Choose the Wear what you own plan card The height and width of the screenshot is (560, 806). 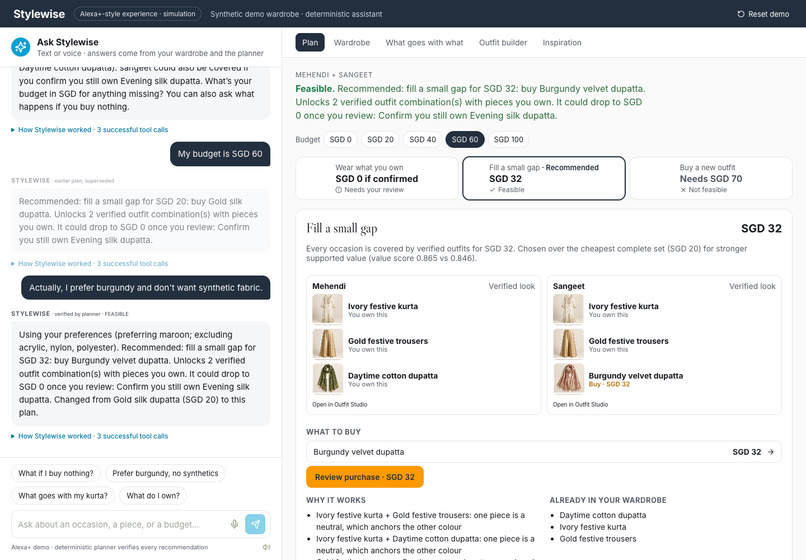(x=377, y=178)
